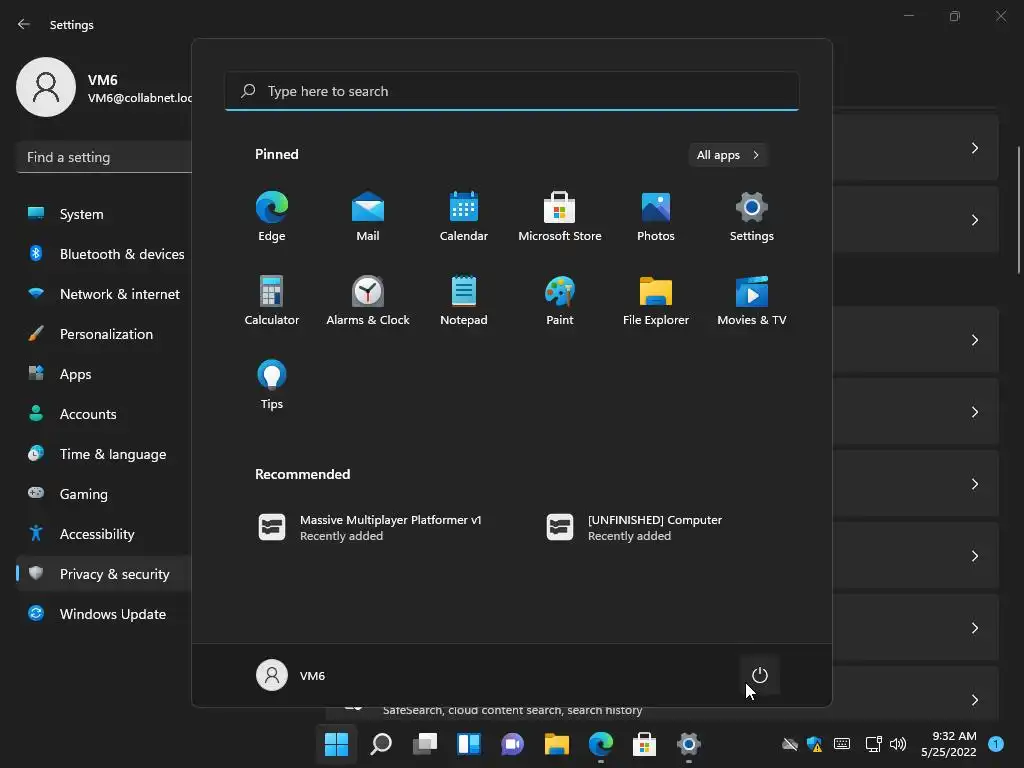
Task: Launch Notepad
Action: (464, 300)
